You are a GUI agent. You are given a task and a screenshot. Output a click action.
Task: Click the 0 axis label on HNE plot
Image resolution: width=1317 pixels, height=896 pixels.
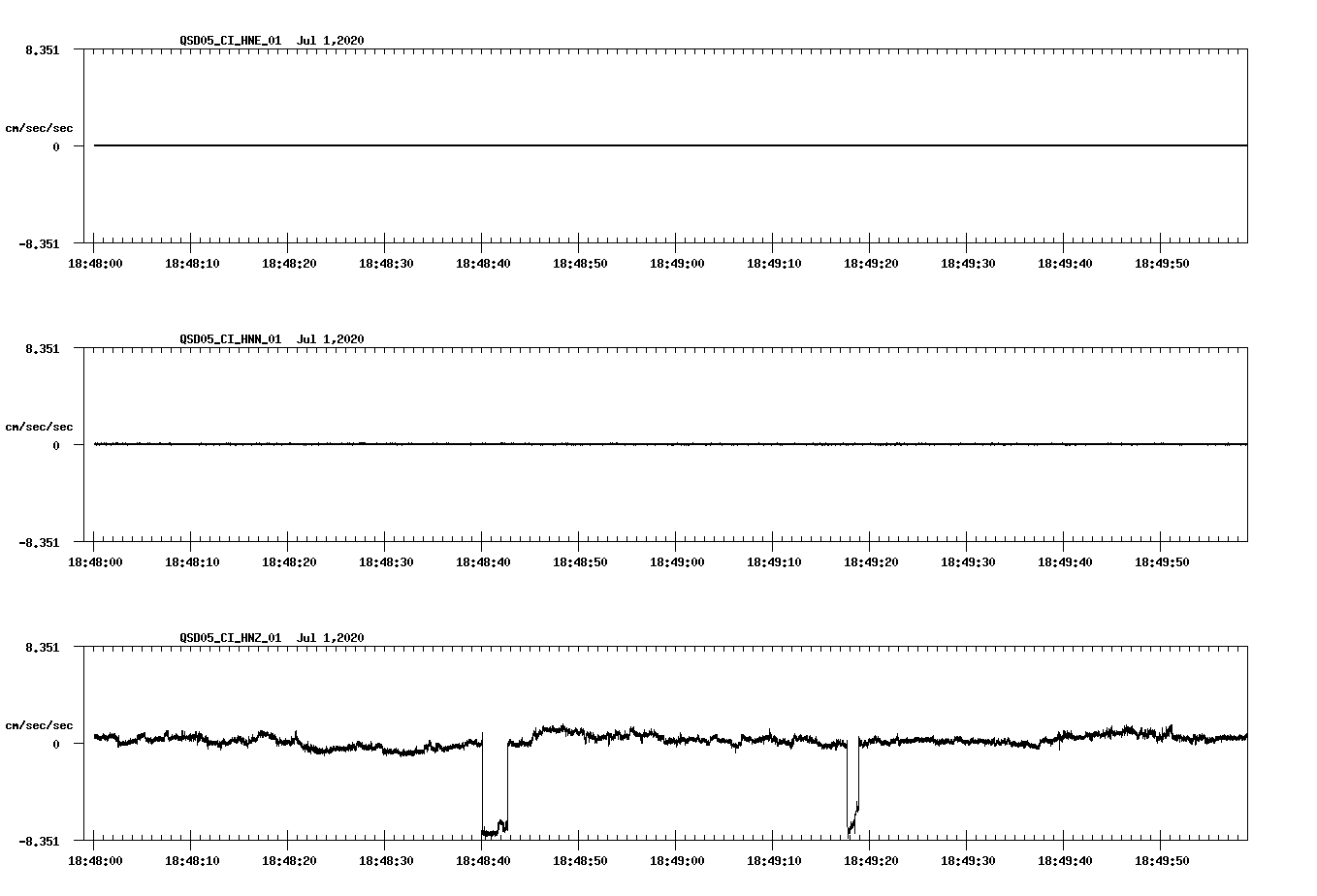point(56,146)
